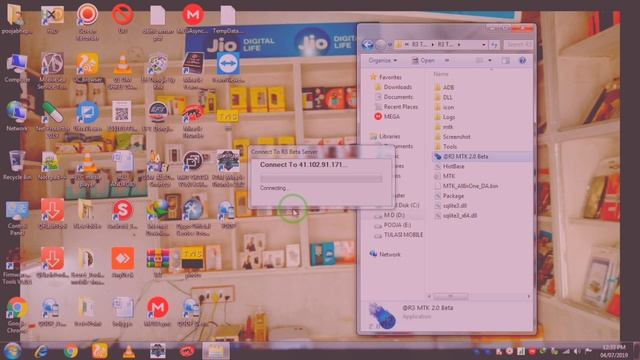Open Chrome from the taskbar

pyautogui.click(x=71, y=351)
